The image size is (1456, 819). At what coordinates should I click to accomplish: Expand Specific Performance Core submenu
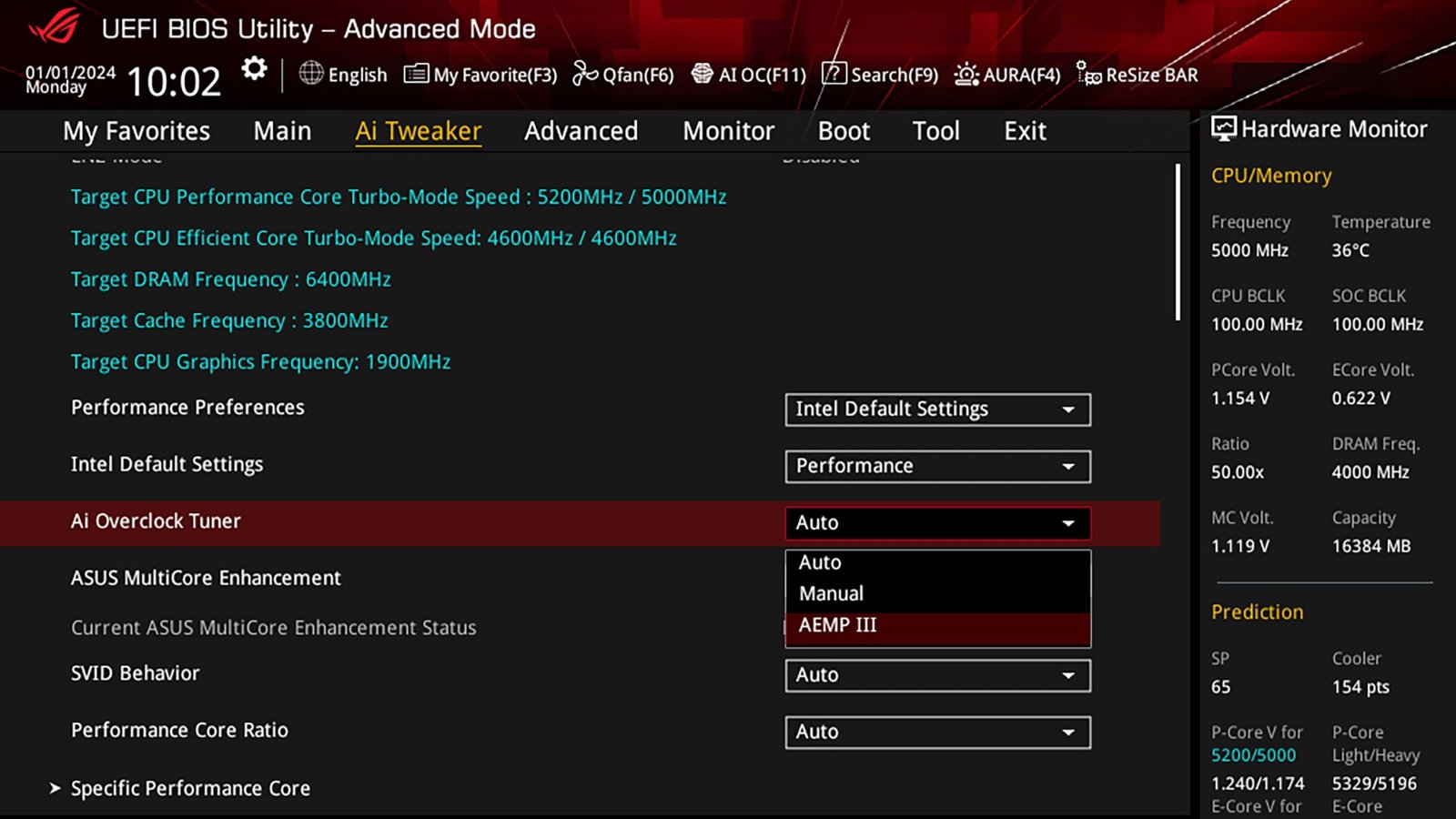click(190, 788)
